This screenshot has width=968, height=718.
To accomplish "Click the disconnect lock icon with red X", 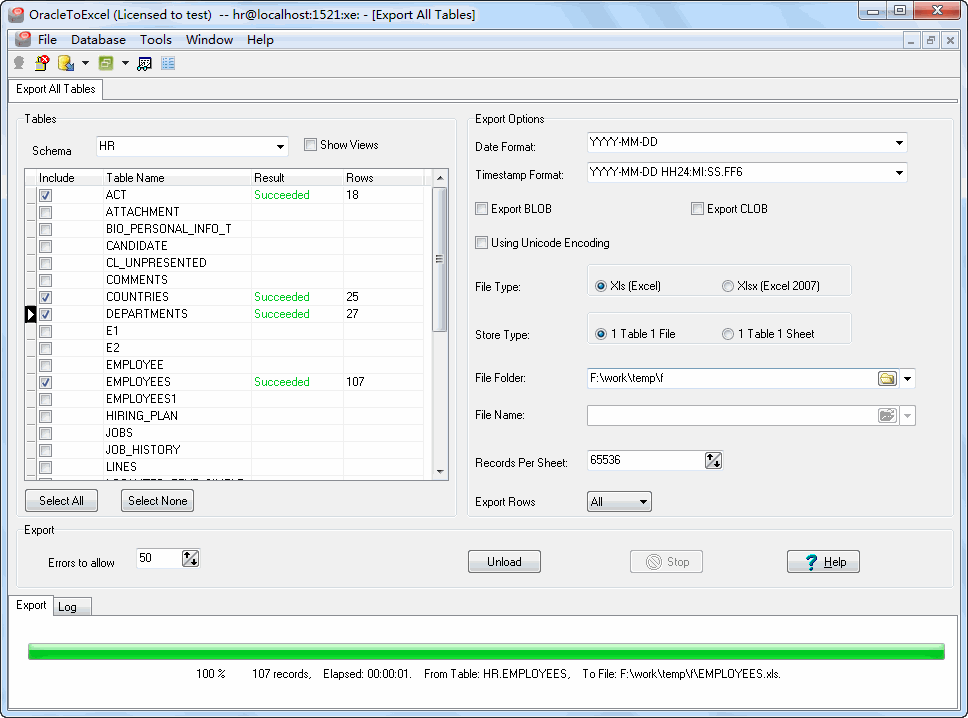I will tap(42, 63).
